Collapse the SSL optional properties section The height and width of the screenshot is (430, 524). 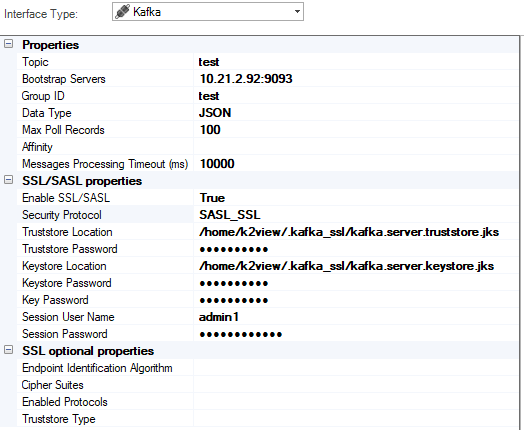coord(8,350)
